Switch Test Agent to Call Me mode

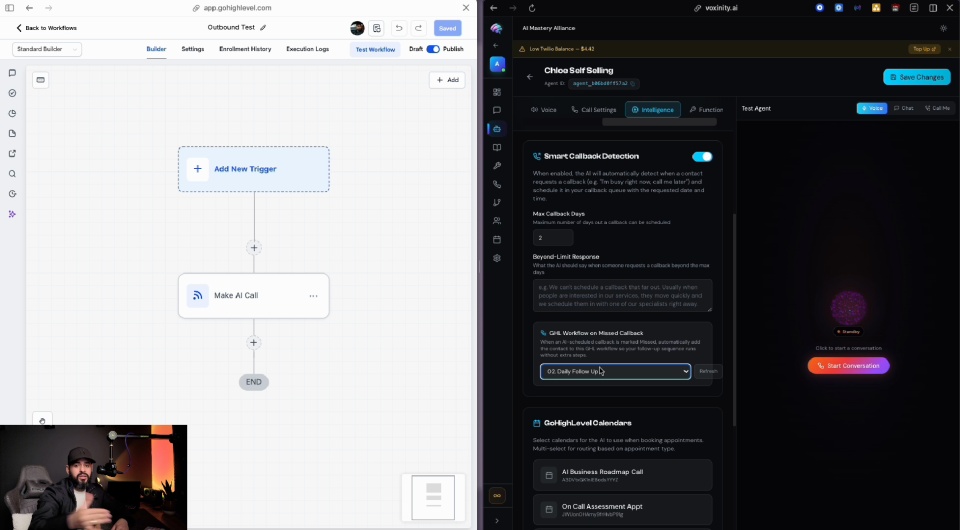coord(937,108)
